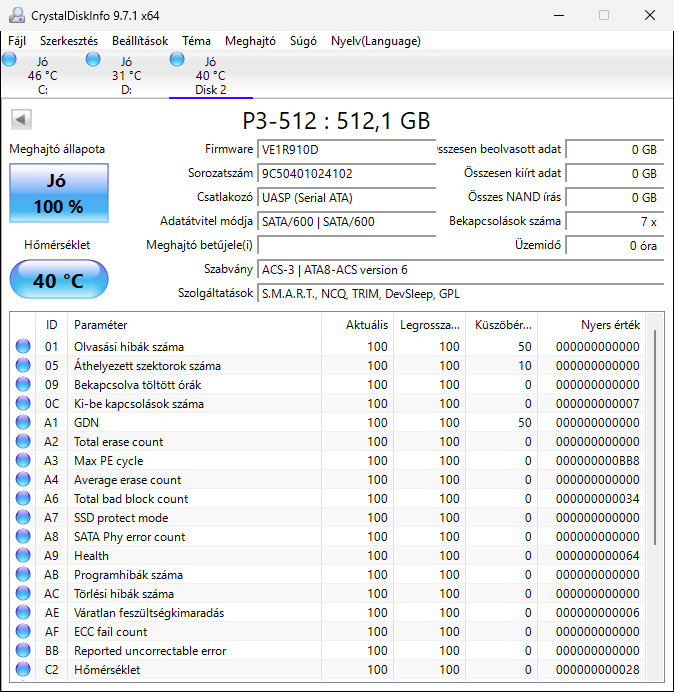
Task: Click status dot of Total bad block count
Action: 23,498
